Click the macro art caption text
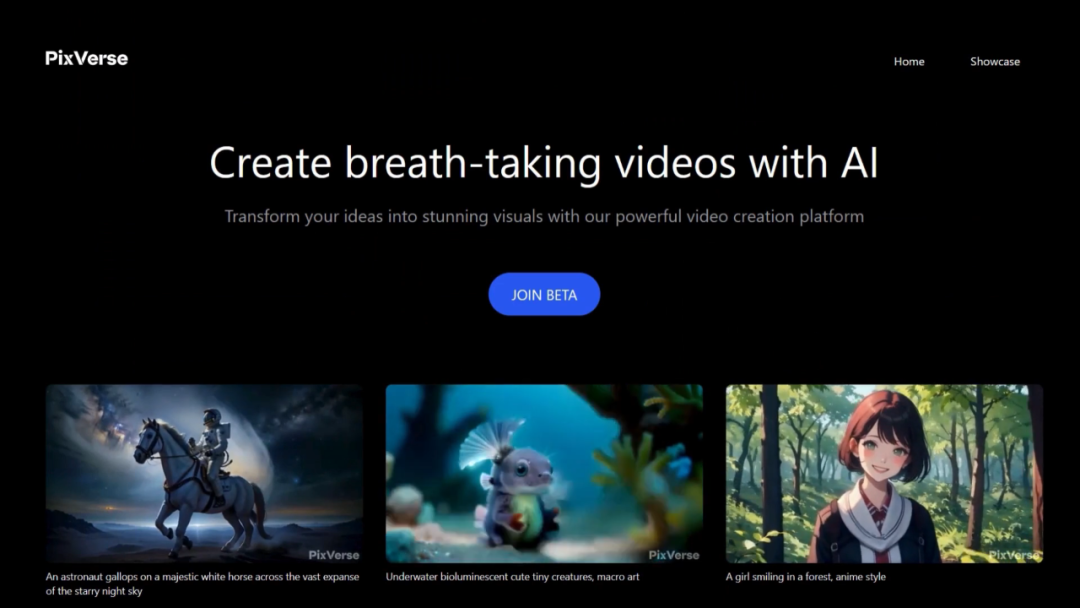 coord(511,577)
